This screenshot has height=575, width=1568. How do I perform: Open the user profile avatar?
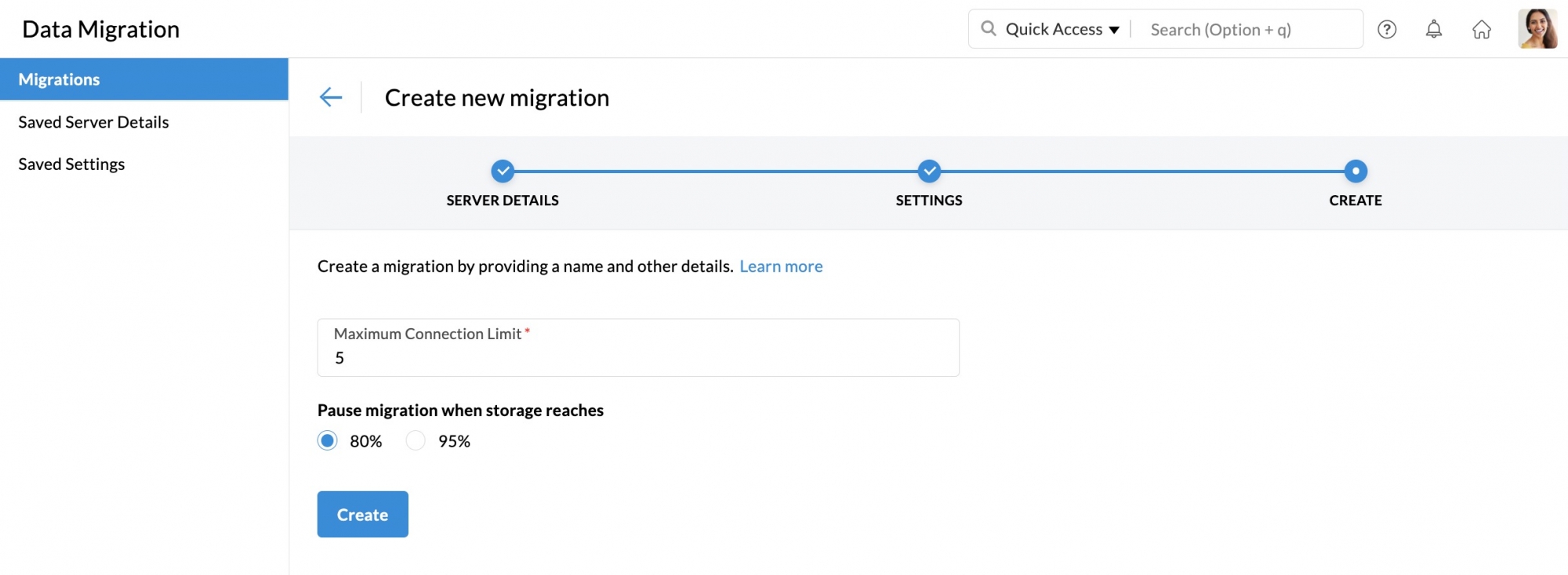1537,30
